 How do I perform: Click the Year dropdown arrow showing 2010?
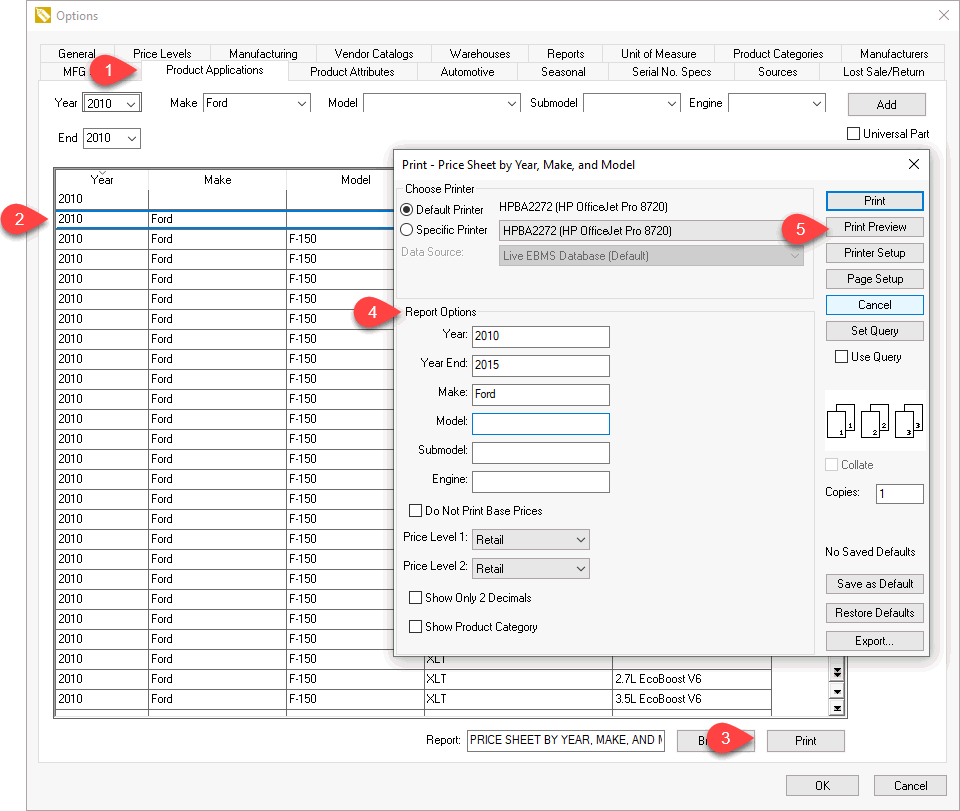click(x=131, y=102)
